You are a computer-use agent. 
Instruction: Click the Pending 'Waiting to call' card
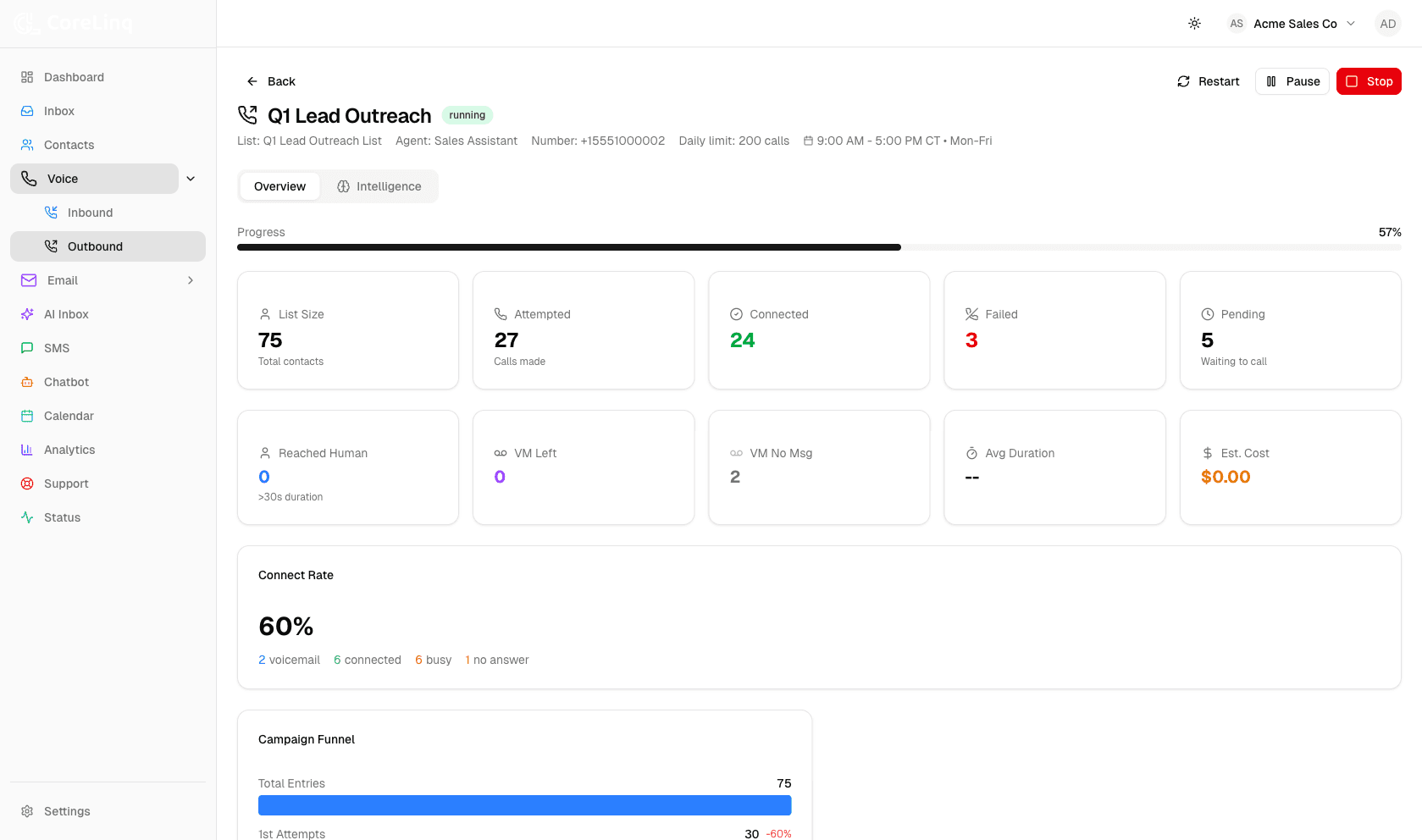(x=1291, y=330)
